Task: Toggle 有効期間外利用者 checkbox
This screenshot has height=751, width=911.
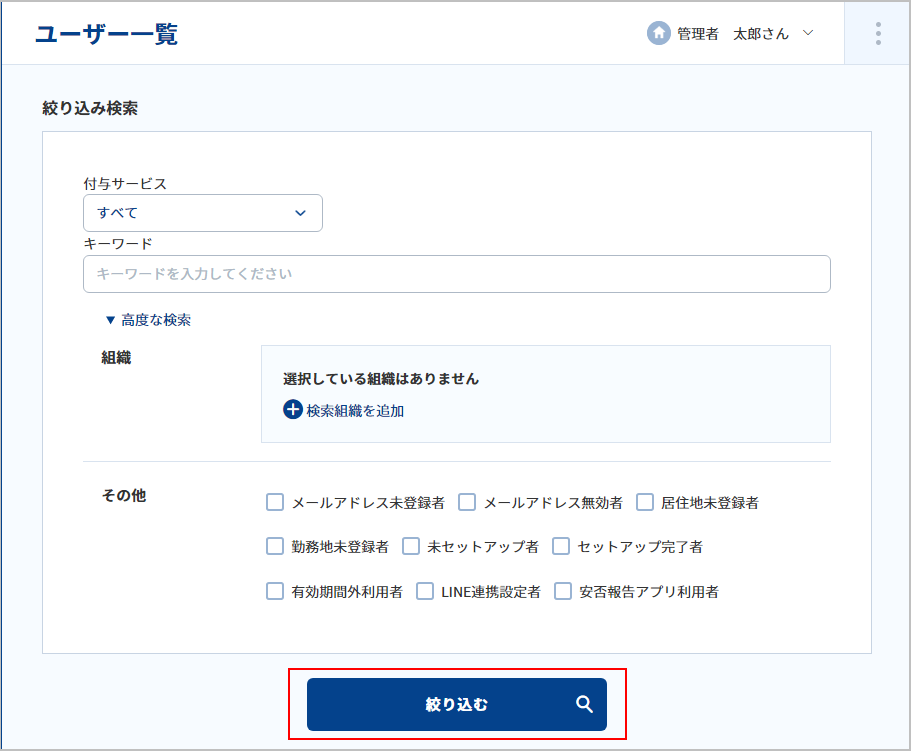Action: (x=275, y=591)
